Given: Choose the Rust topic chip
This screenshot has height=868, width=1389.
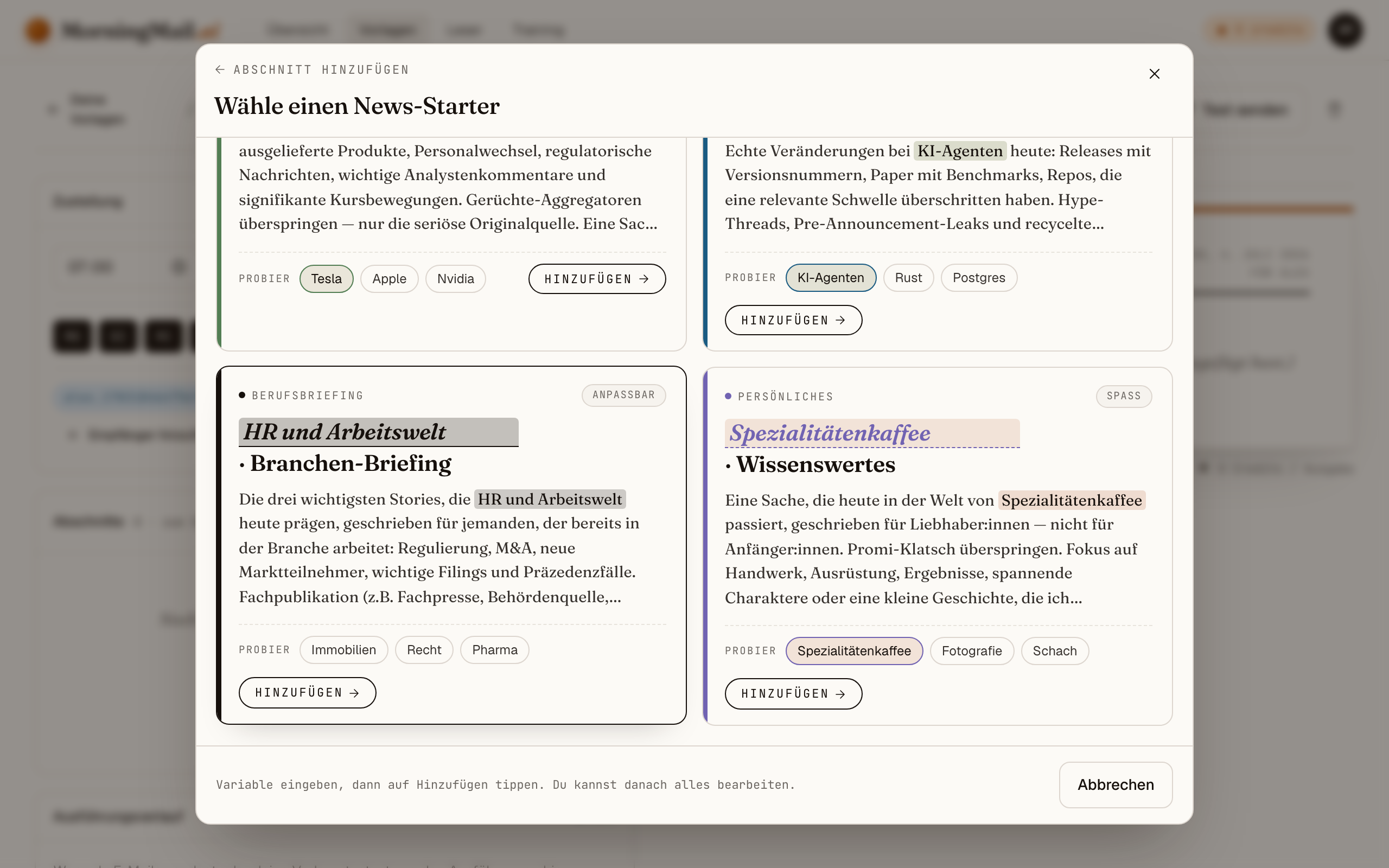Looking at the screenshot, I should pyautogui.click(x=908, y=277).
